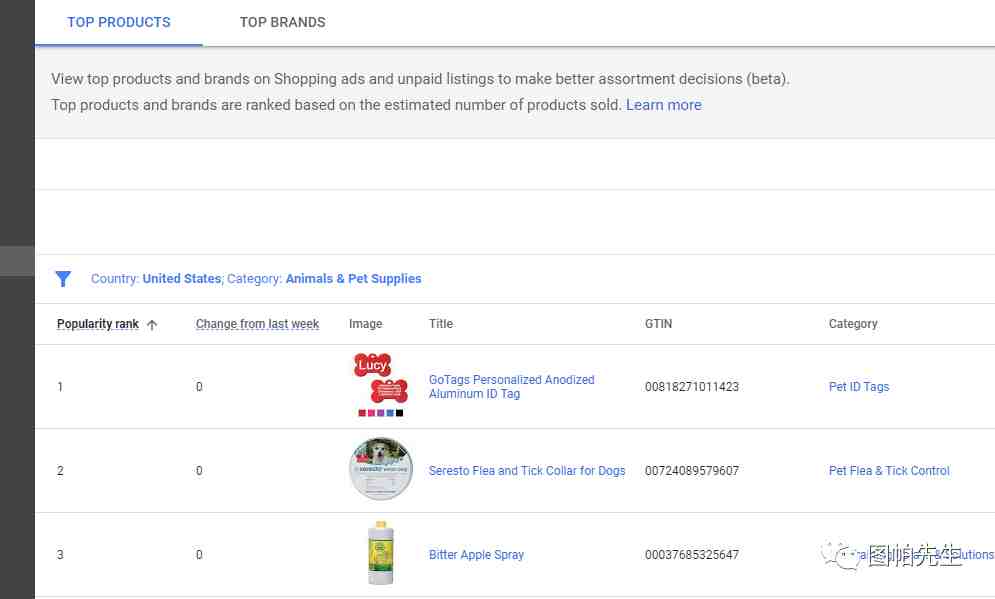Click the Pet ID Tags category link

point(858,387)
